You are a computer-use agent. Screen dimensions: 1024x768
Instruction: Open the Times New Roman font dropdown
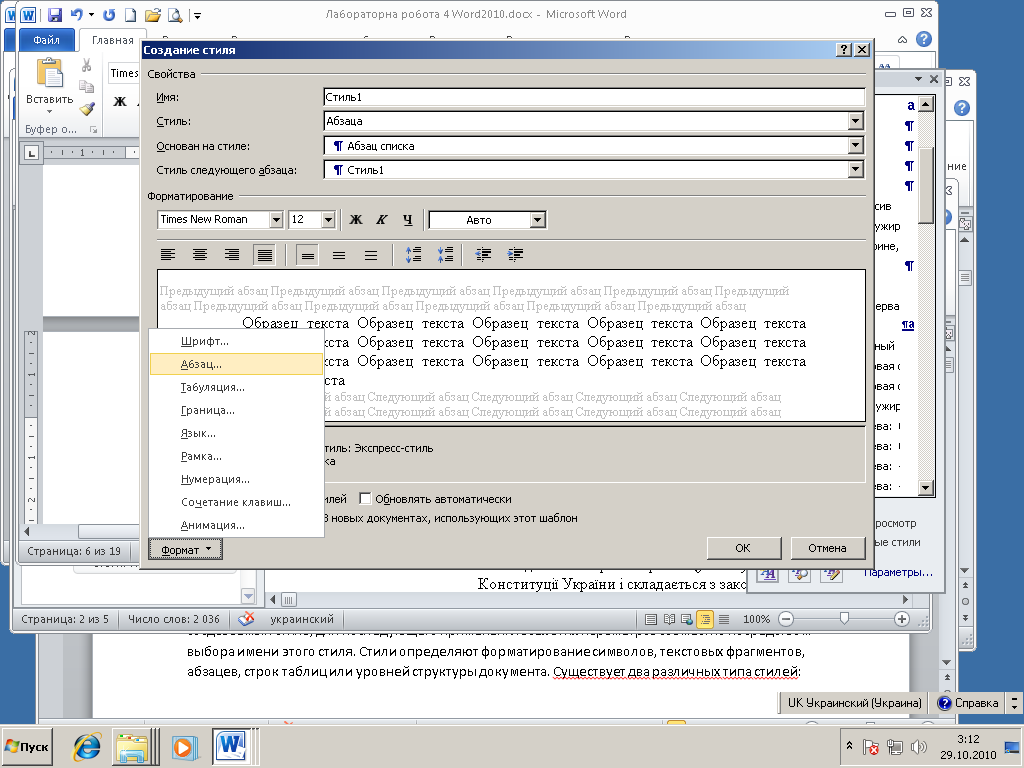coord(276,220)
